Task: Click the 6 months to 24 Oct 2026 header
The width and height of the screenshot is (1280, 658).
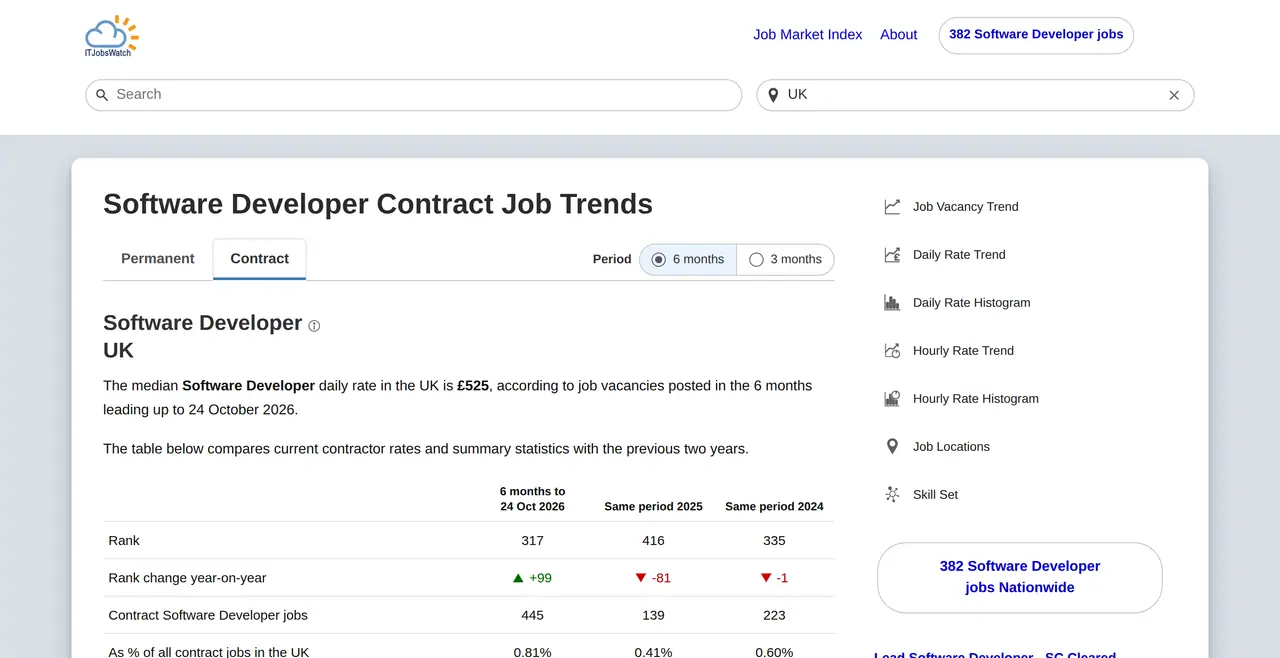Action: (x=533, y=499)
